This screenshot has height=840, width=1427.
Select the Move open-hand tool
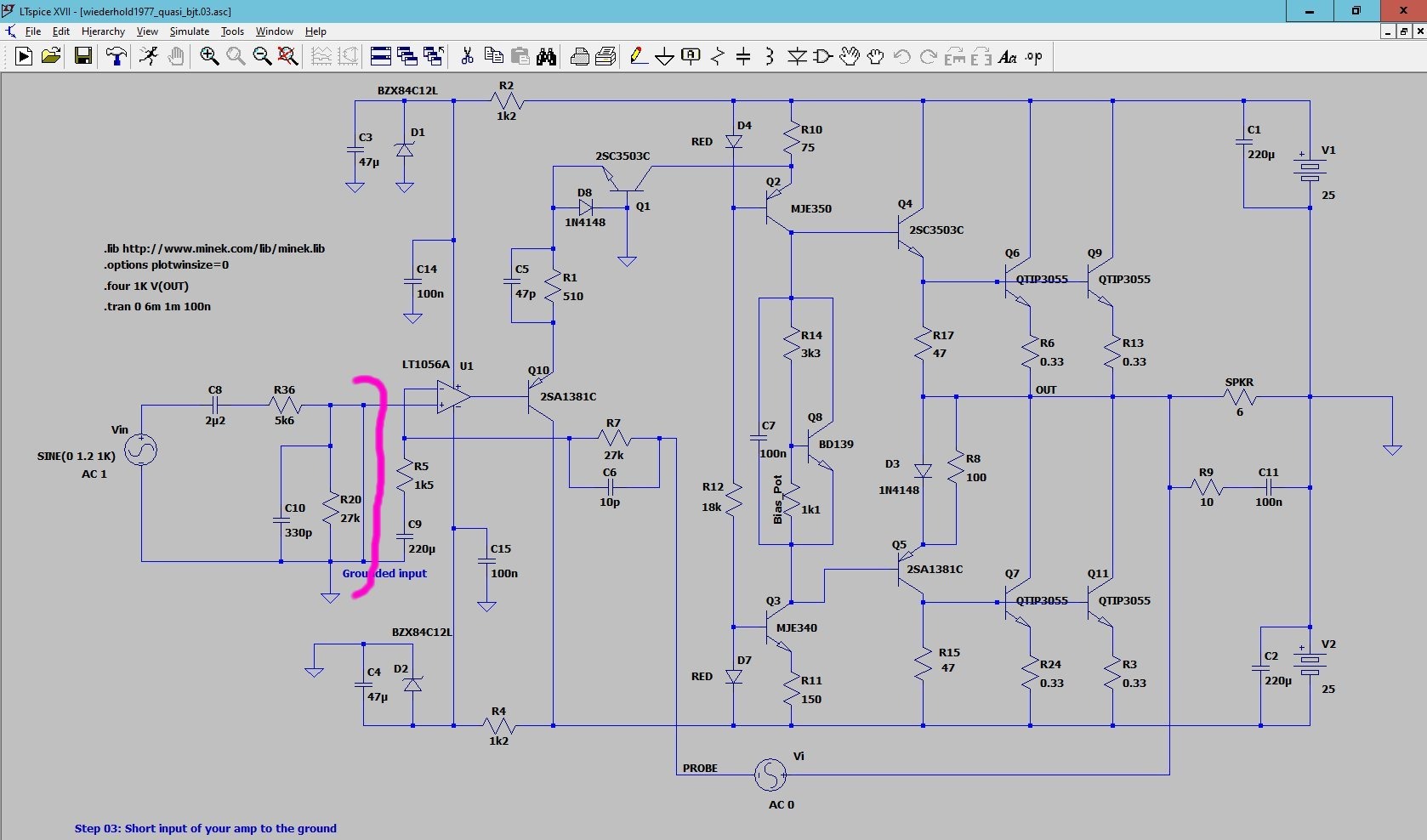coord(850,56)
